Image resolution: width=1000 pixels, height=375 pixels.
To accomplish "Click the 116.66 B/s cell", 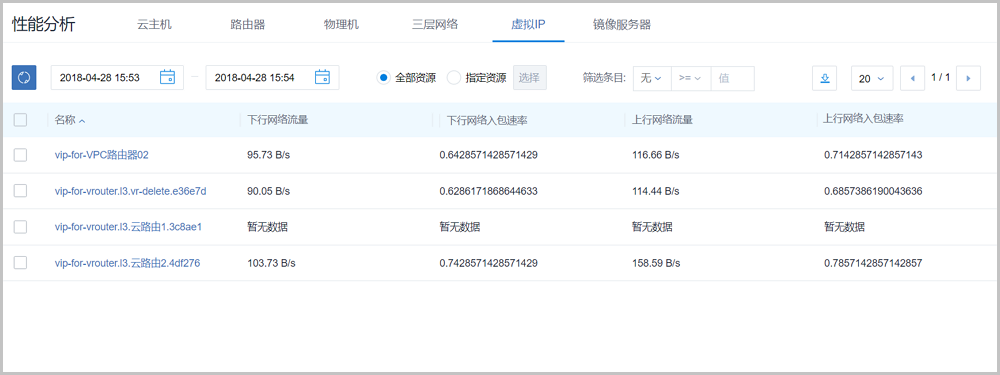I will click(656, 155).
